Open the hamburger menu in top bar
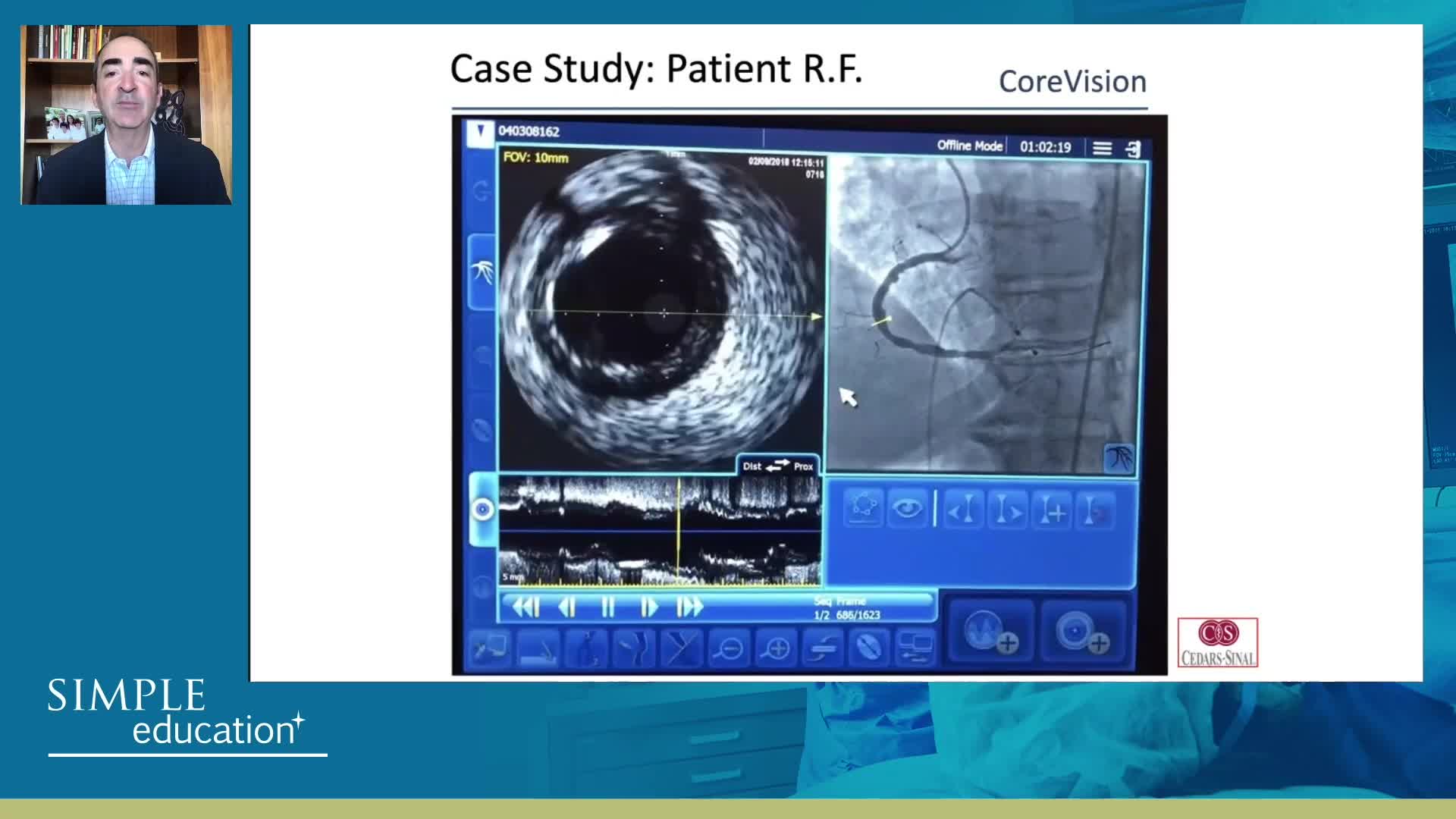The height and width of the screenshot is (819, 1456). pos(1102,149)
